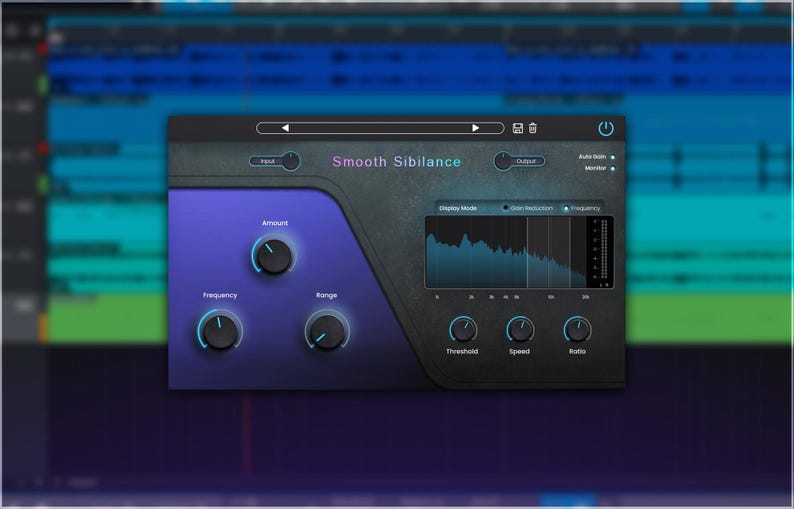Open the preset name selector bar
794x509 pixels.
pos(380,128)
